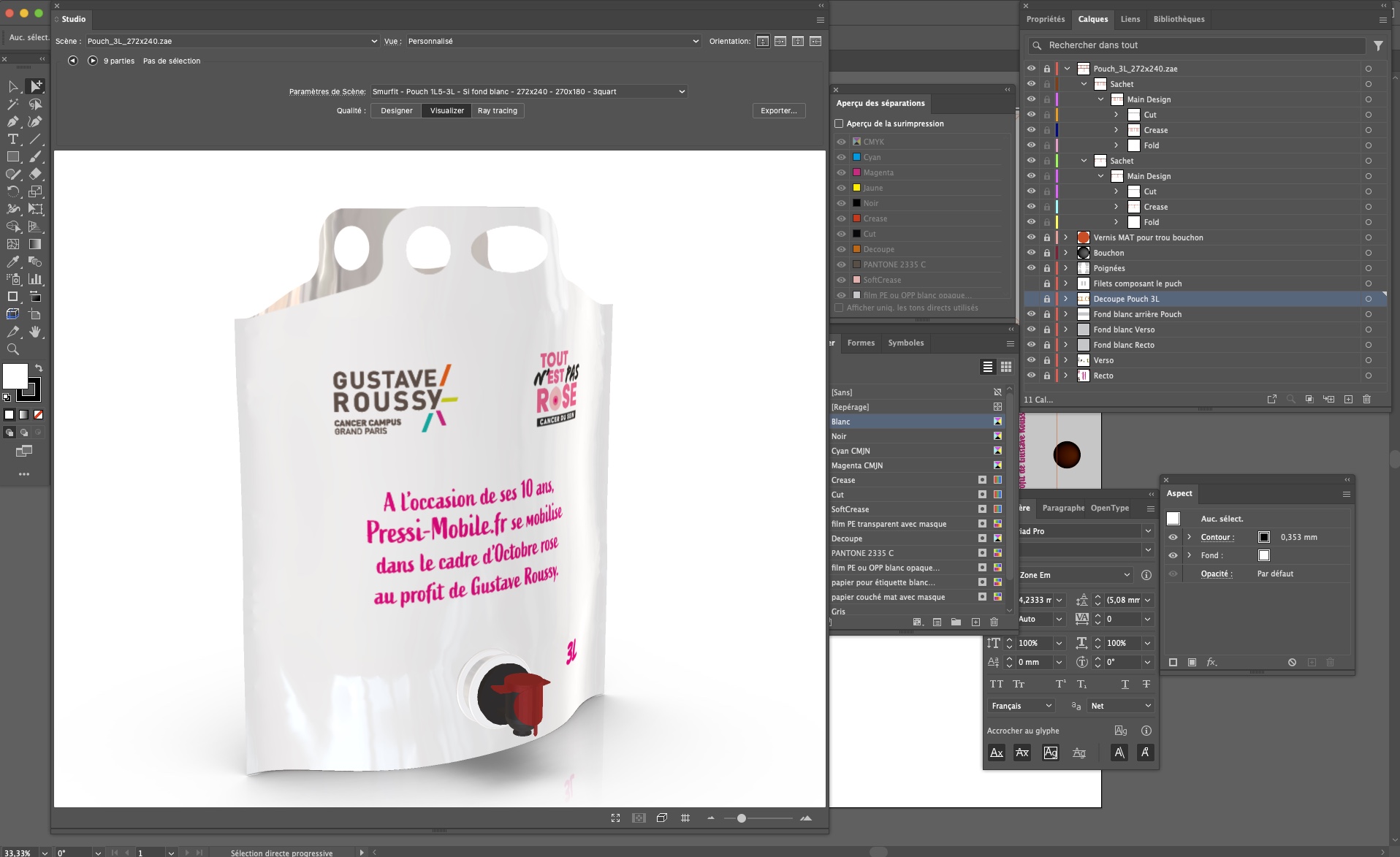
Task: Select Ray tracing quality
Action: 497,110
